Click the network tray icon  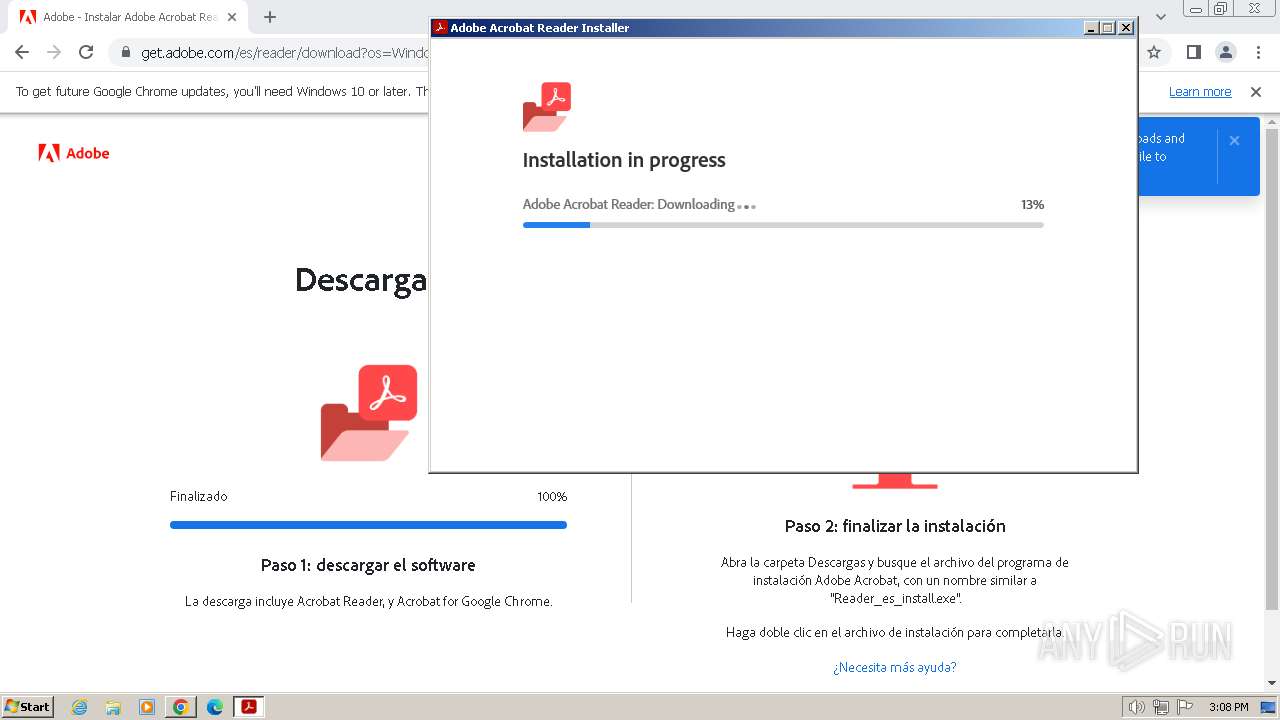coord(1160,707)
